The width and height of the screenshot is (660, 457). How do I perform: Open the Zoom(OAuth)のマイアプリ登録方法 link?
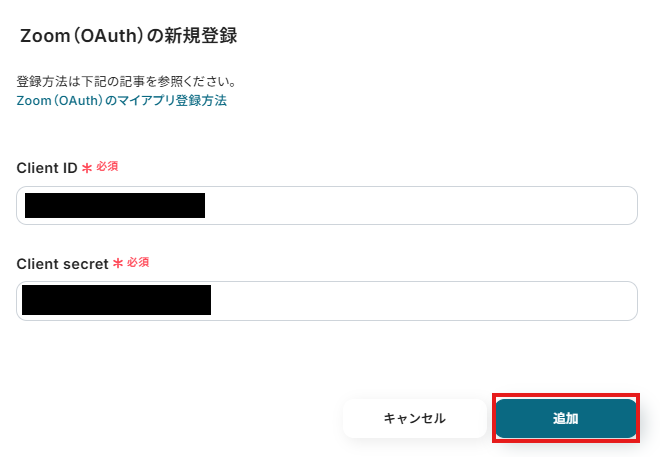tap(122, 101)
